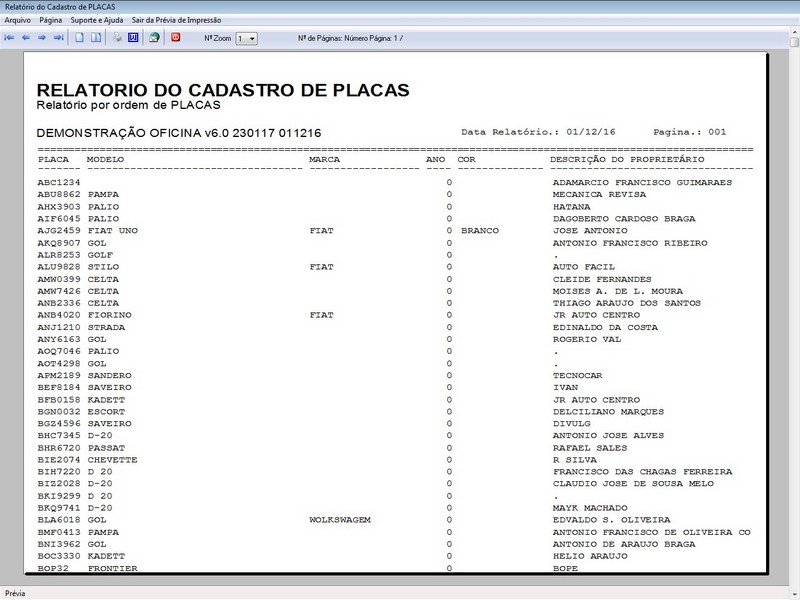Select Sair da Prévia de Impressão
The width and height of the screenshot is (800, 600).
[x=177, y=18]
